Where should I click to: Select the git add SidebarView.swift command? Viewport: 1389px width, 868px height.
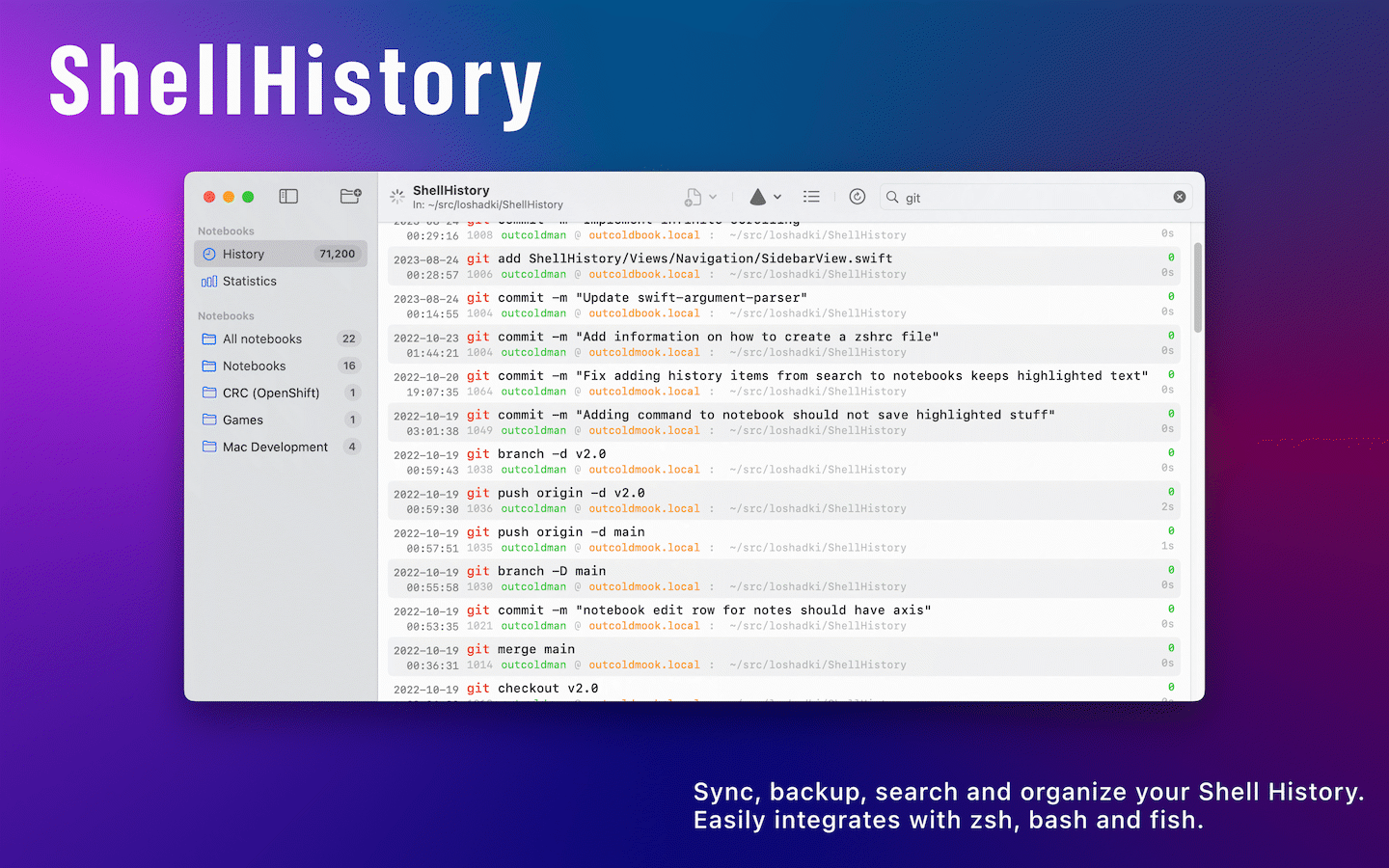coord(786,266)
